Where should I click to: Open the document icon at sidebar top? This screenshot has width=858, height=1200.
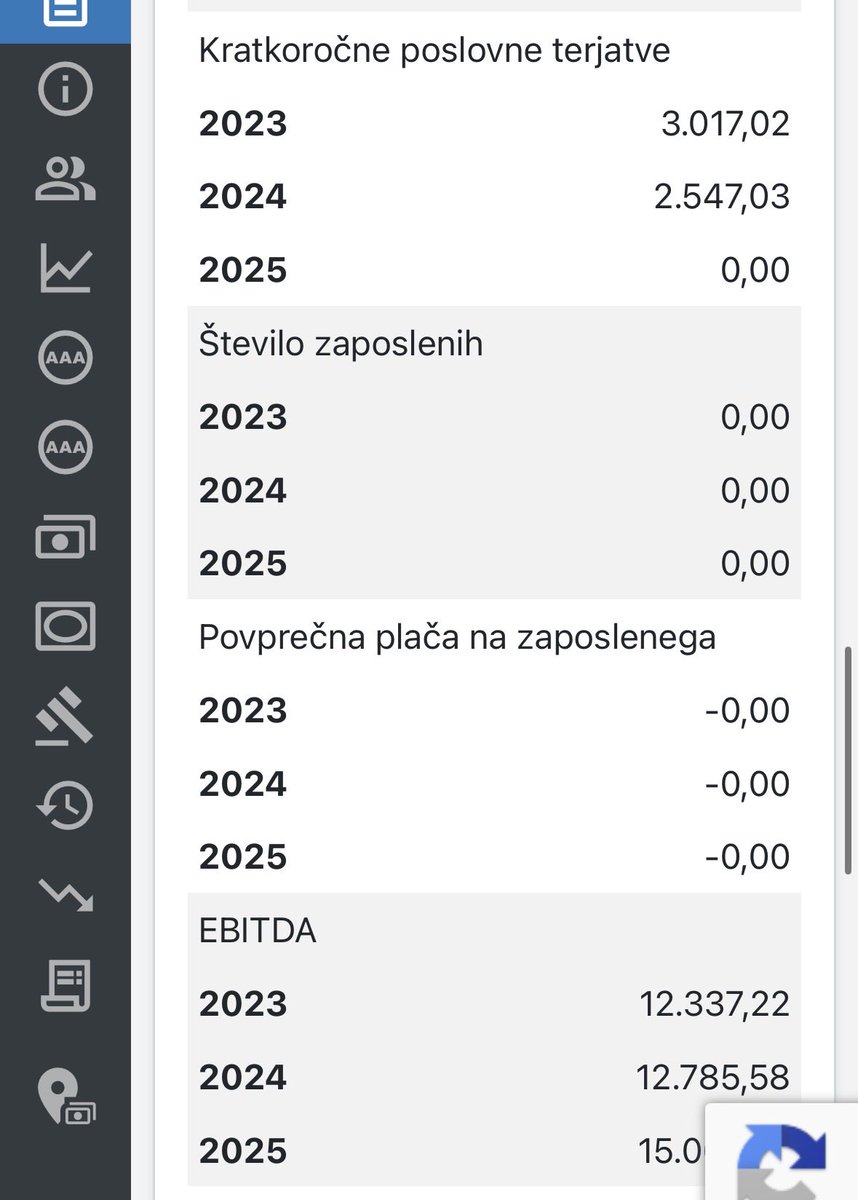(x=65, y=10)
